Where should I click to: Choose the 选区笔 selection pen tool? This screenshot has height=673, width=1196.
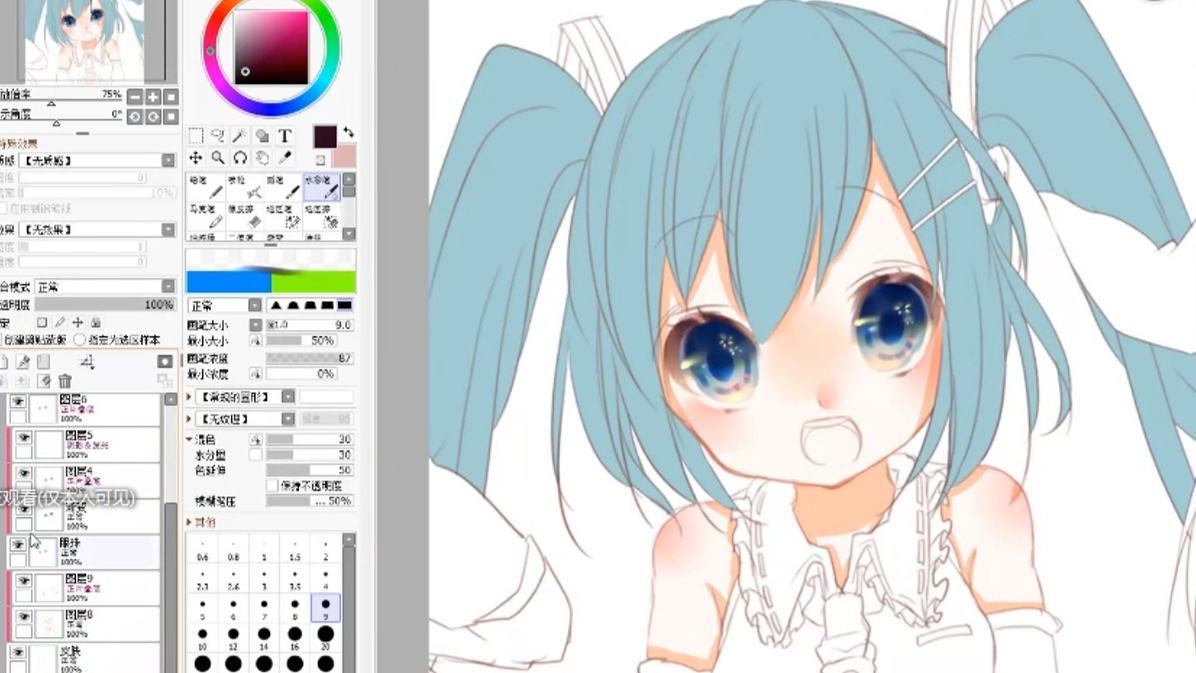tap(283, 216)
